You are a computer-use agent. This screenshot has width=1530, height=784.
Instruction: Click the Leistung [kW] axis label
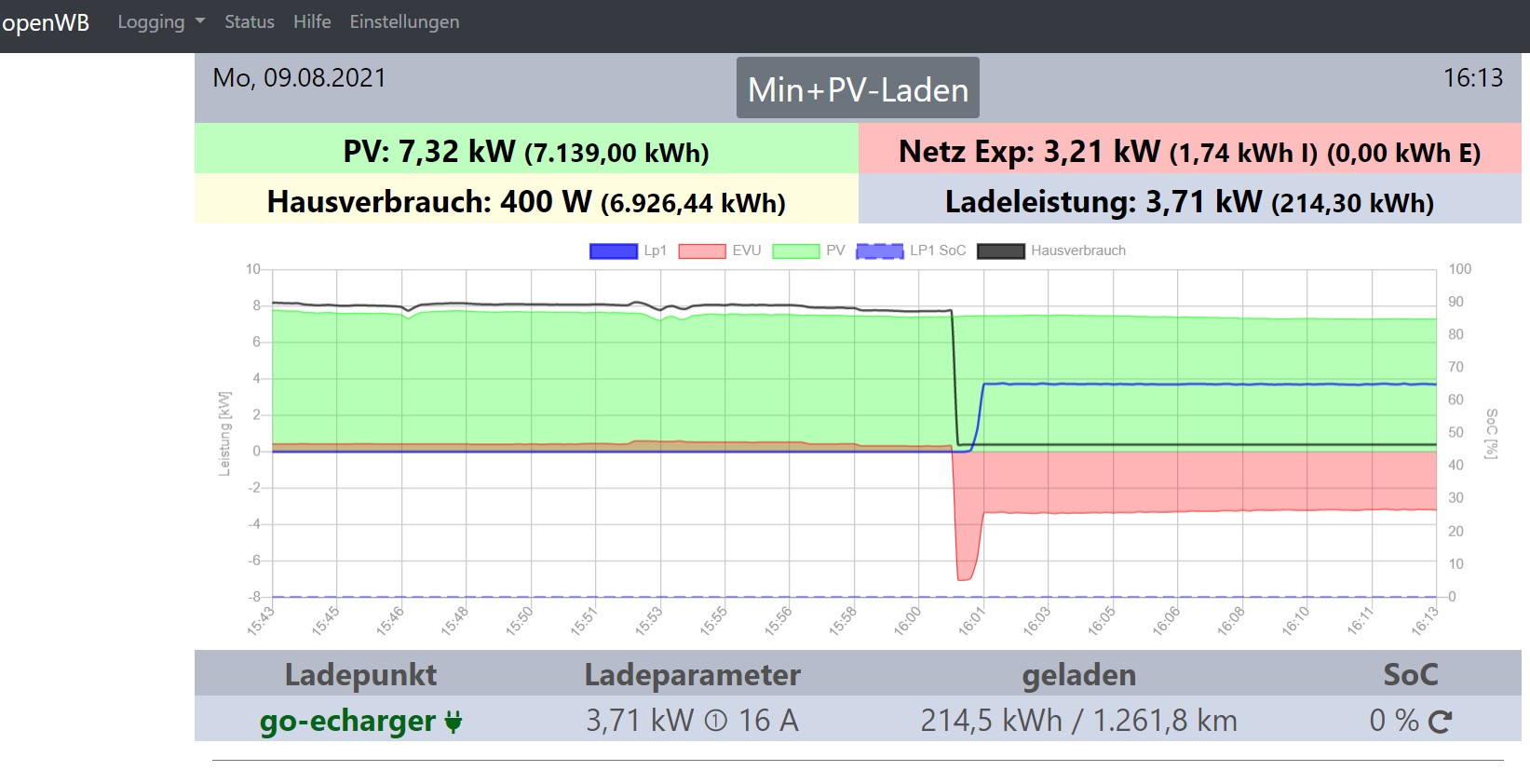pyautogui.click(x=224, y=434)
